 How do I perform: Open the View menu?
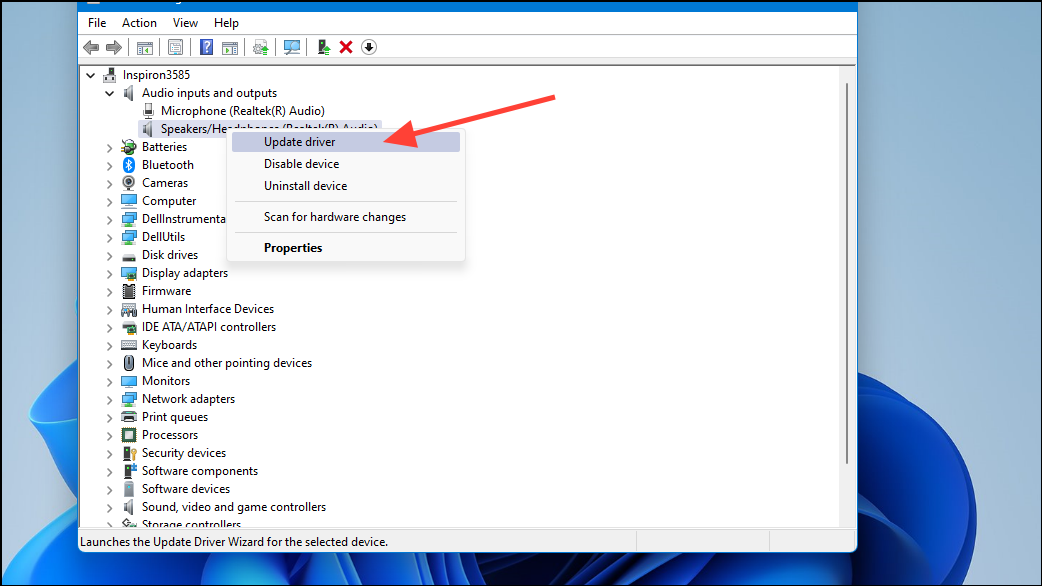point(185,23)
